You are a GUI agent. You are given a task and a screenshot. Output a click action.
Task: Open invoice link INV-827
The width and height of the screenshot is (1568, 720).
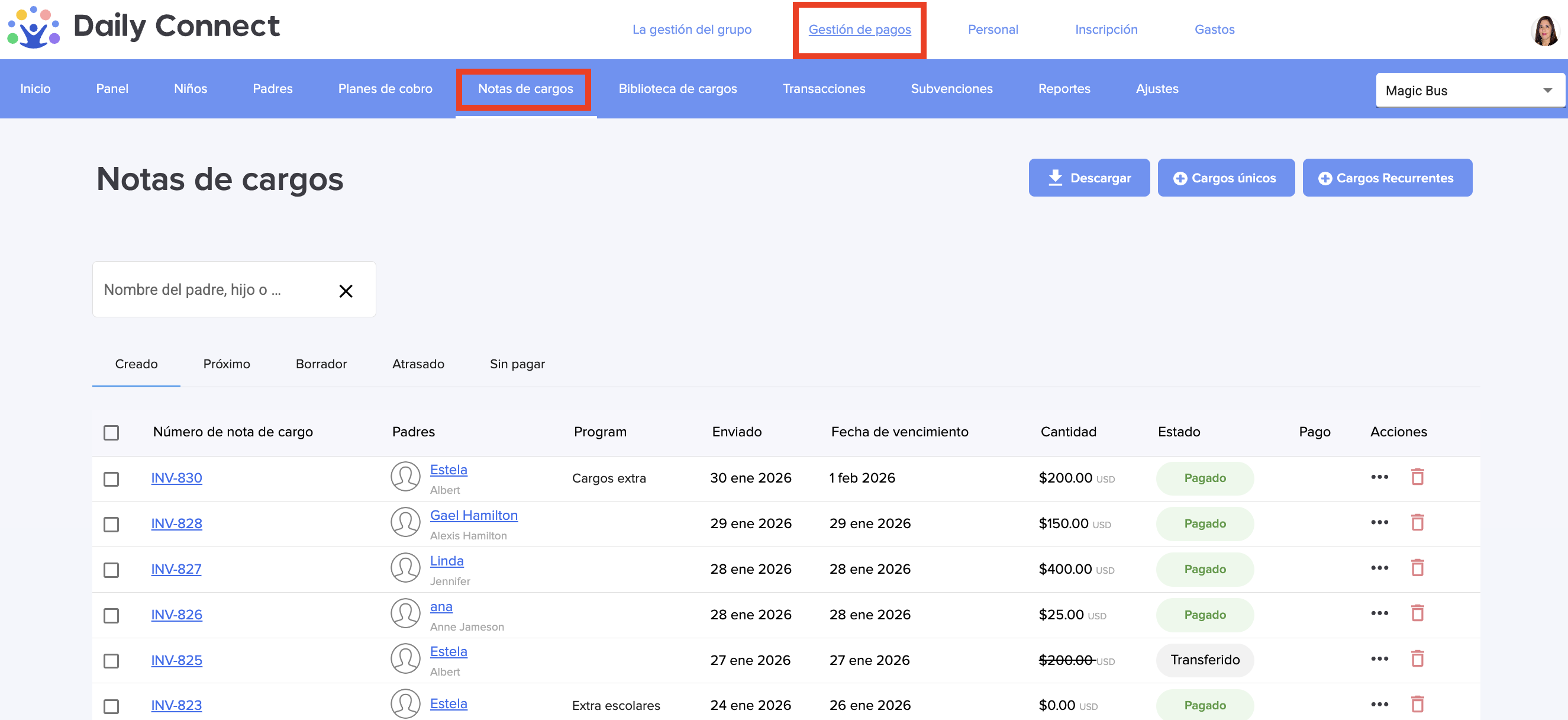coord(176,569)
